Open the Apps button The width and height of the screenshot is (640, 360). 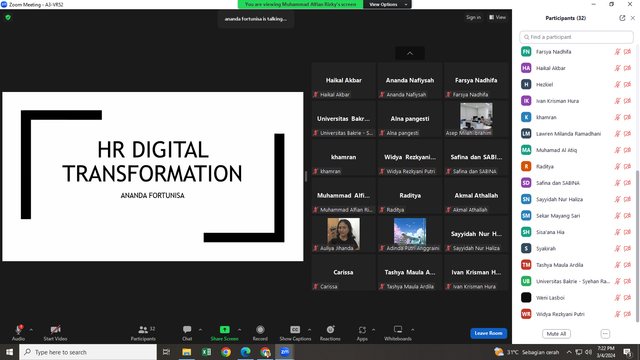coord(362,333)
